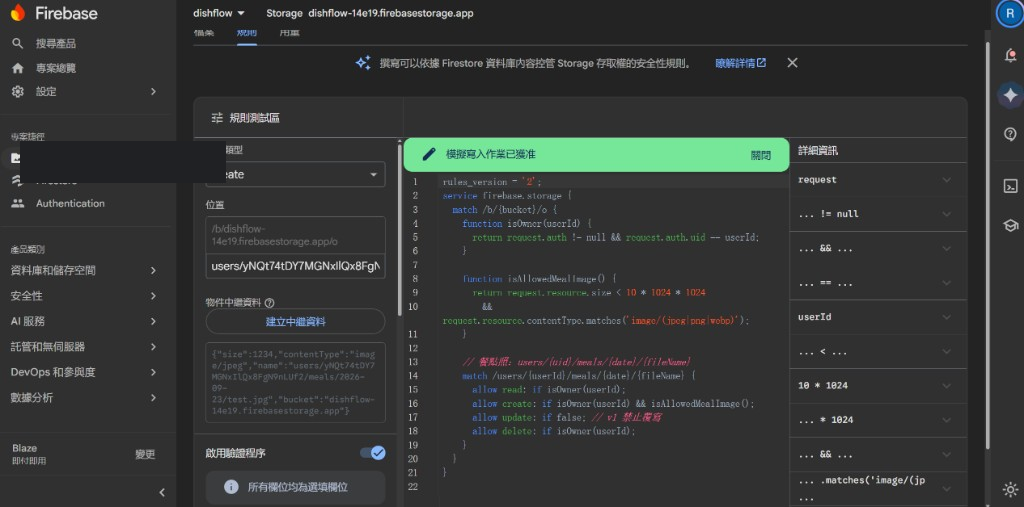Expand the '... < ...' detail row
The height and width of the screenshot is (507, 1024).
coord(878,352)
